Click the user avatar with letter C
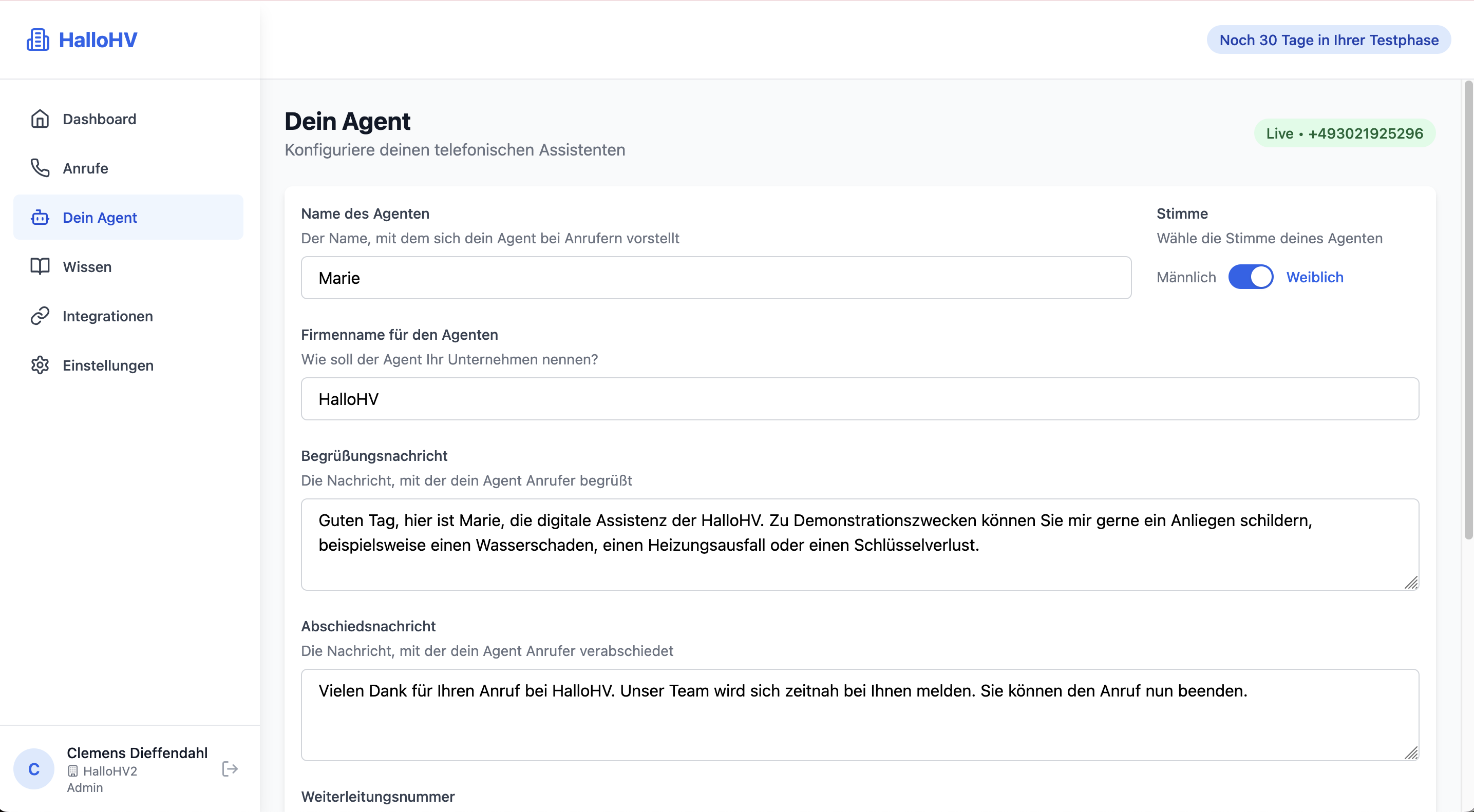The width and height of the screenshot is (1474, 812). [34, 769]
